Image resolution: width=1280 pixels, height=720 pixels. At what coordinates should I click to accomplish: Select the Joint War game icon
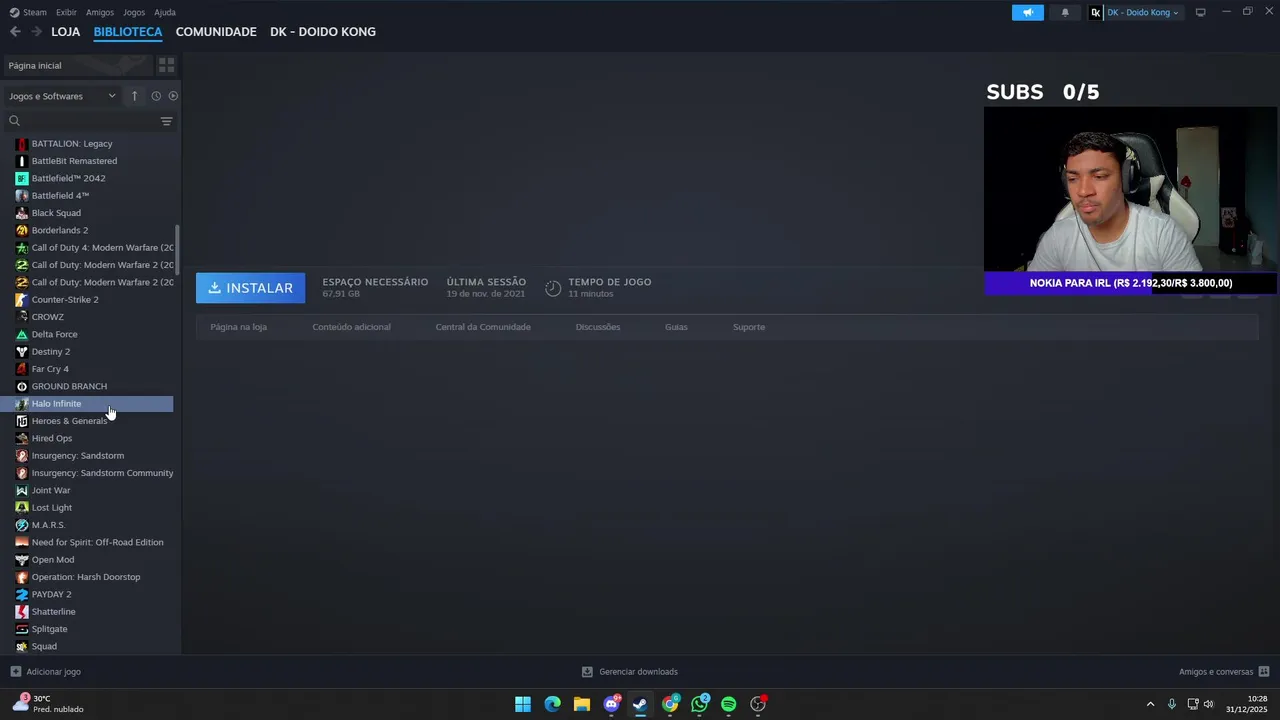click(x=22, y=490)
